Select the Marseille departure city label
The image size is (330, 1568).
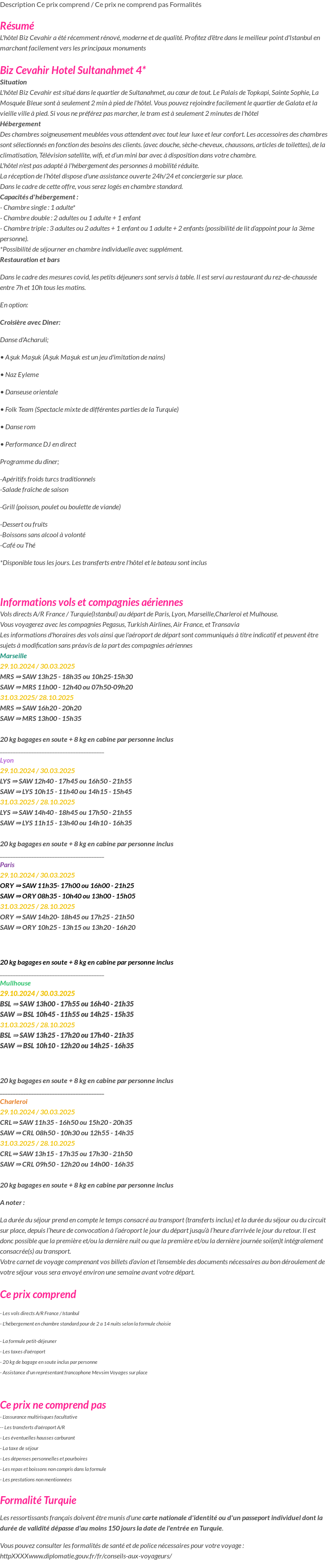tap(13, 656)
